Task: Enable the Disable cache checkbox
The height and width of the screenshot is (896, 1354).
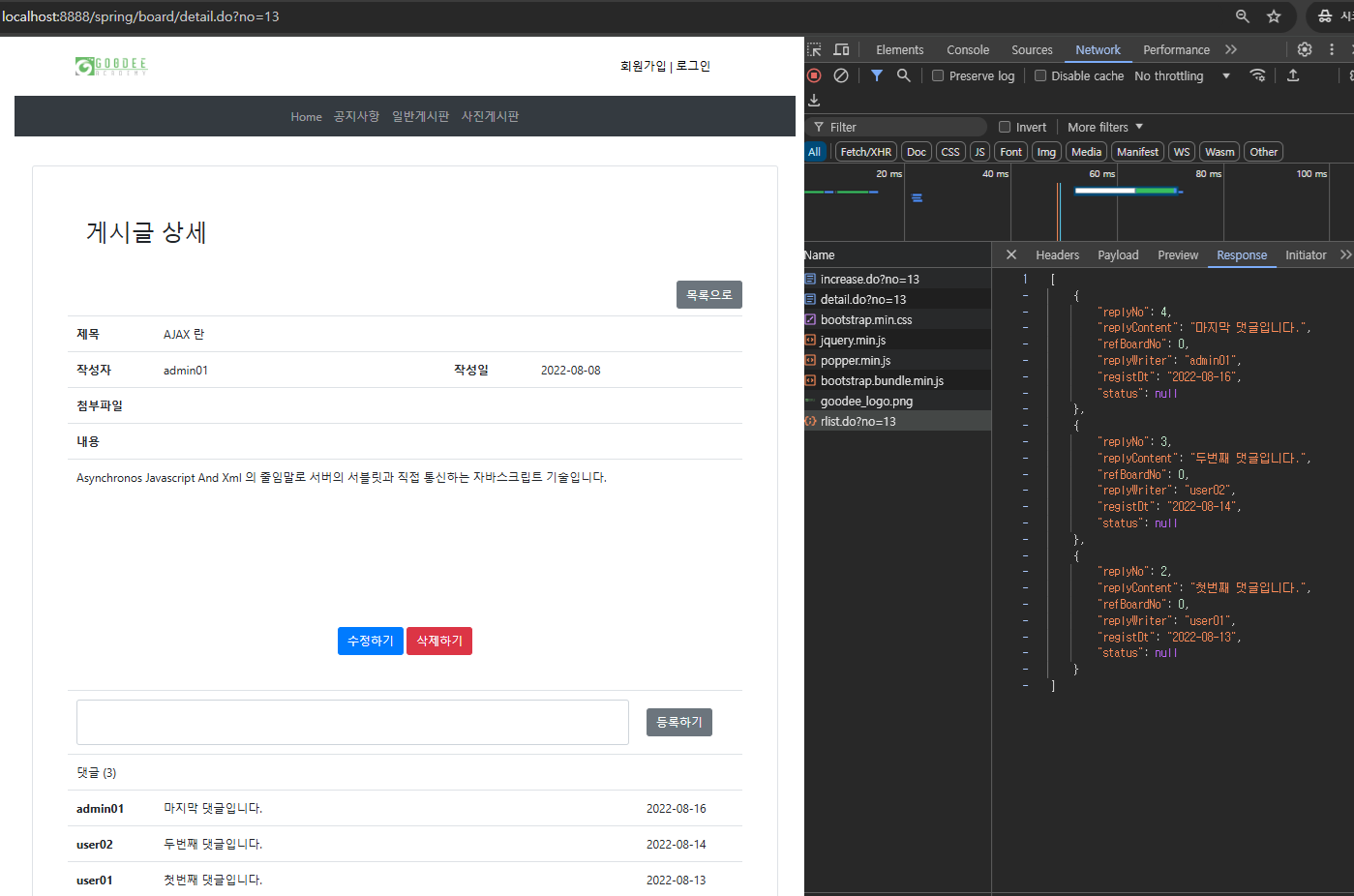Action: coord(1040,75)
